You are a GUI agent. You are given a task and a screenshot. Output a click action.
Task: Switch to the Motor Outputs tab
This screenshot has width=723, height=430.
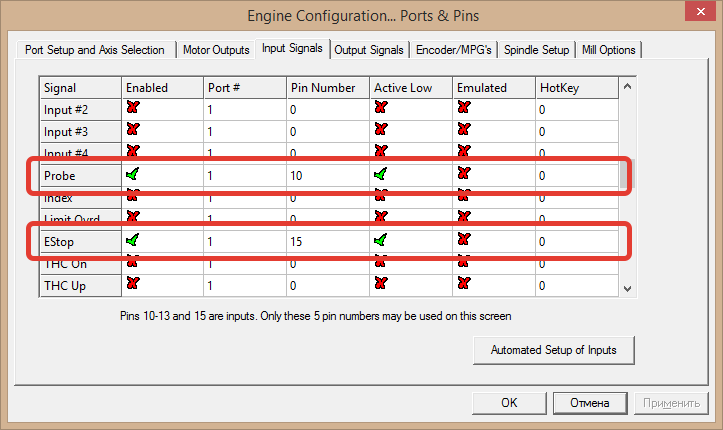216,50
